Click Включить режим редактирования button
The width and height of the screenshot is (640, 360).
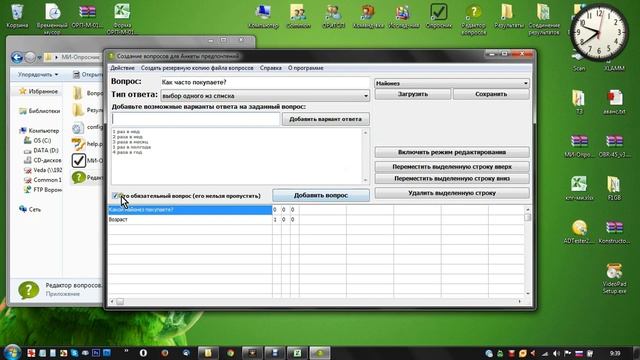coord(452,152)
